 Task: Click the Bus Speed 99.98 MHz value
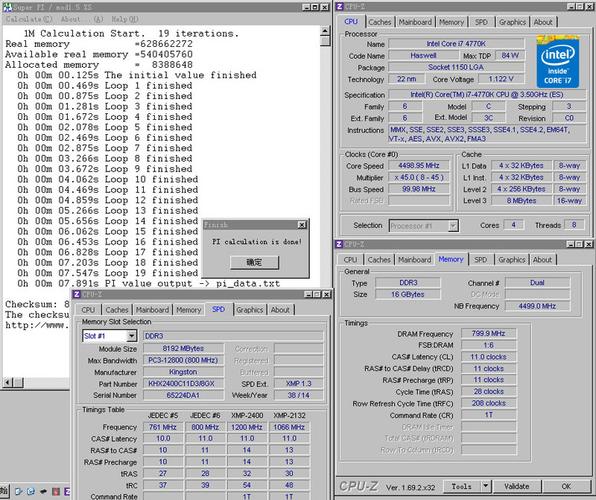418,189
